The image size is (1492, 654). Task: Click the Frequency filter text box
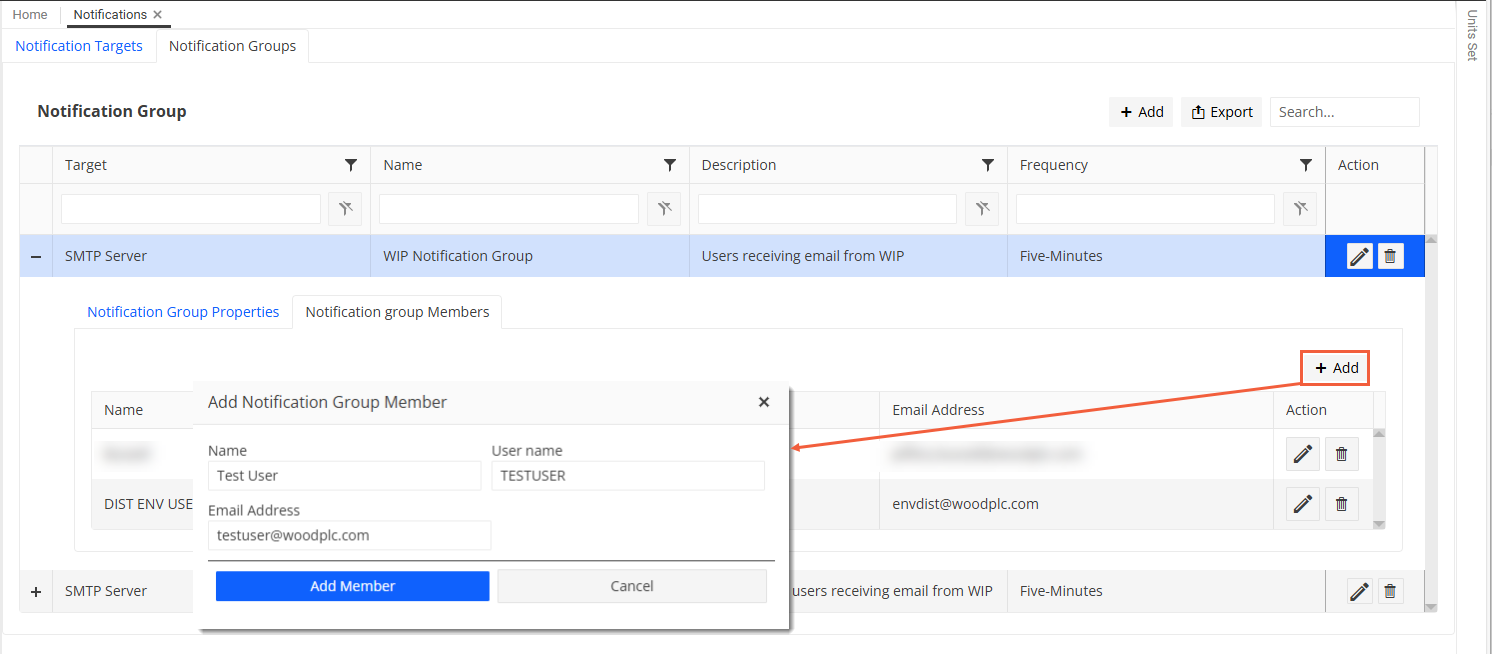(1146, 209)
